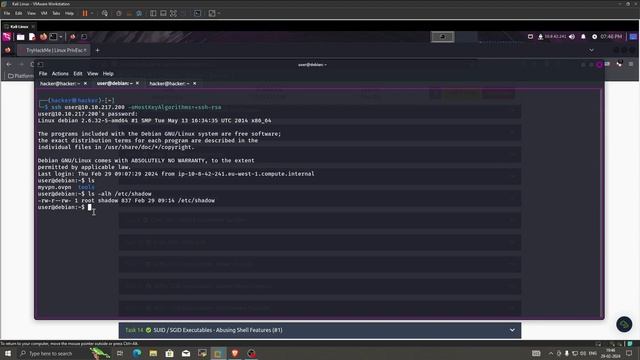The height and width of the screenshot is (360, 640).
Task: Close the third hacker@hacker terminal tab
Action: tap(195, 83)
